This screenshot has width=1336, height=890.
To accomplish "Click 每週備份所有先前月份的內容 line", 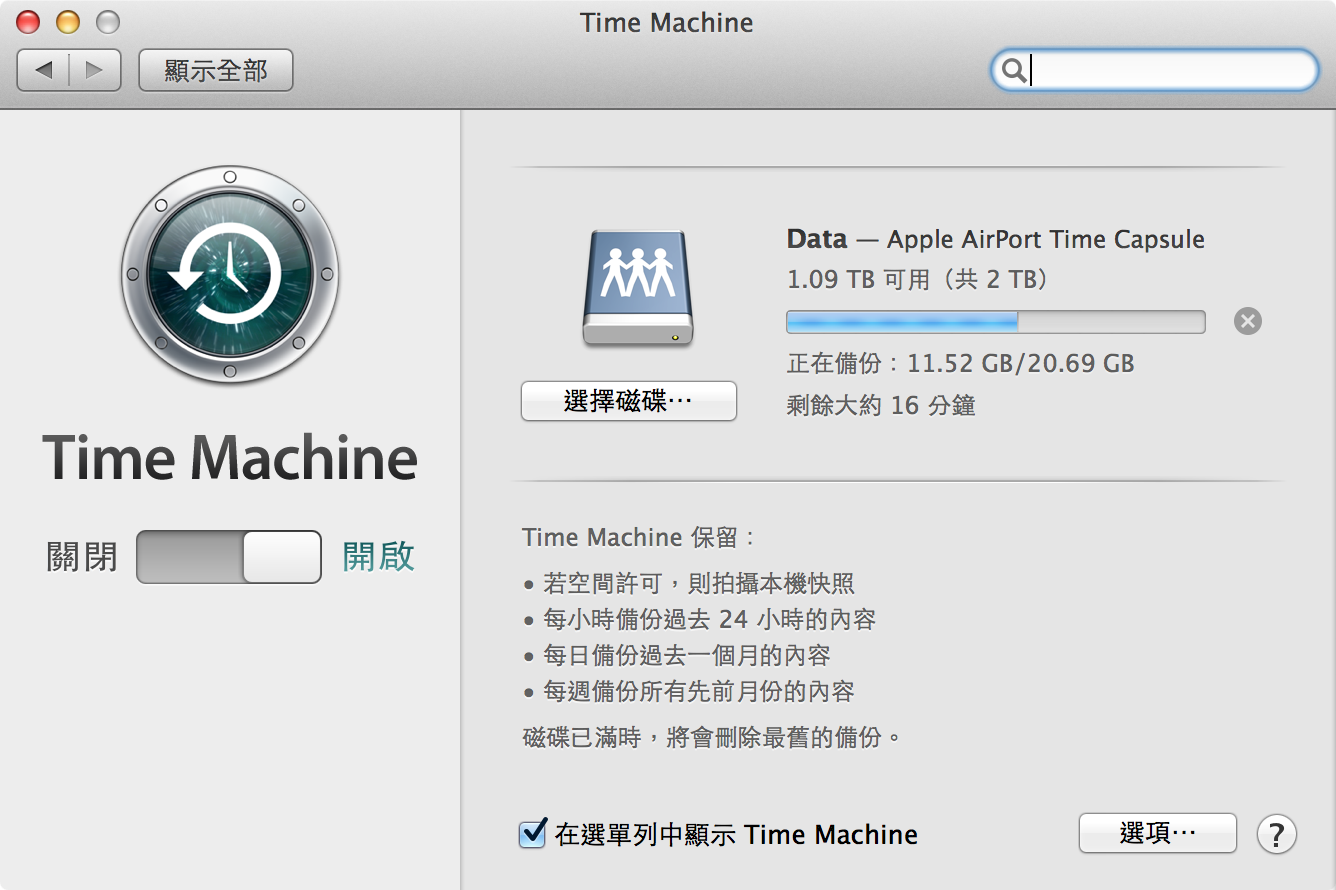I will (x=699, y=691).
